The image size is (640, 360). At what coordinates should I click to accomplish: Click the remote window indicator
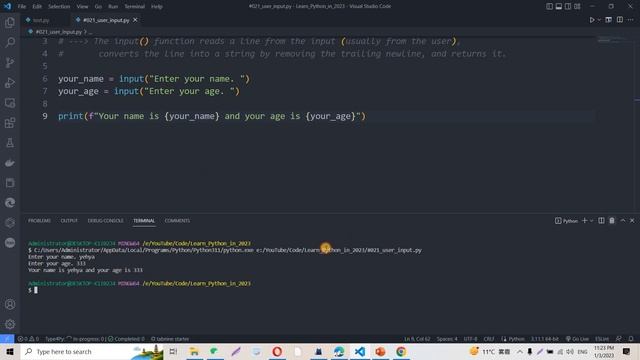[x=7, y=339]
